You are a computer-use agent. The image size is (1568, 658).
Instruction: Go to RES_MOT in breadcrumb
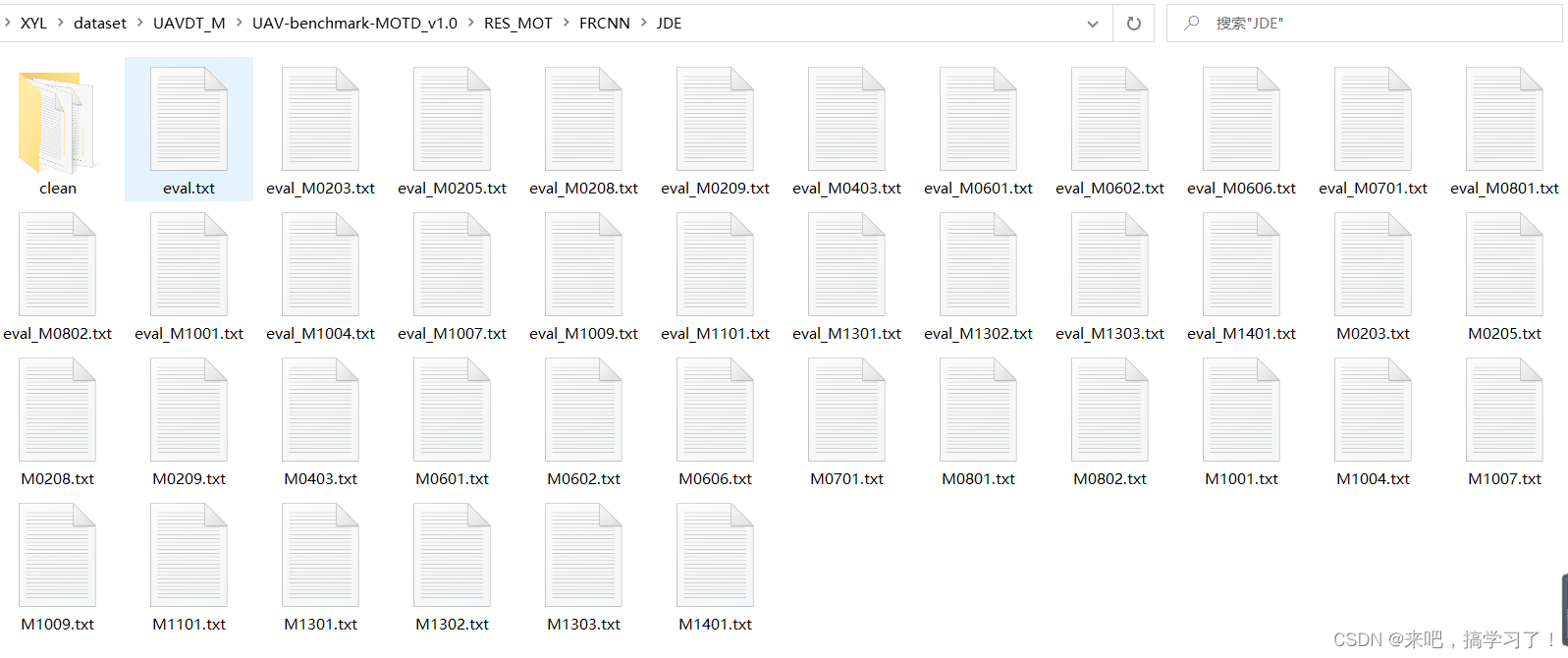pos(518,23)
